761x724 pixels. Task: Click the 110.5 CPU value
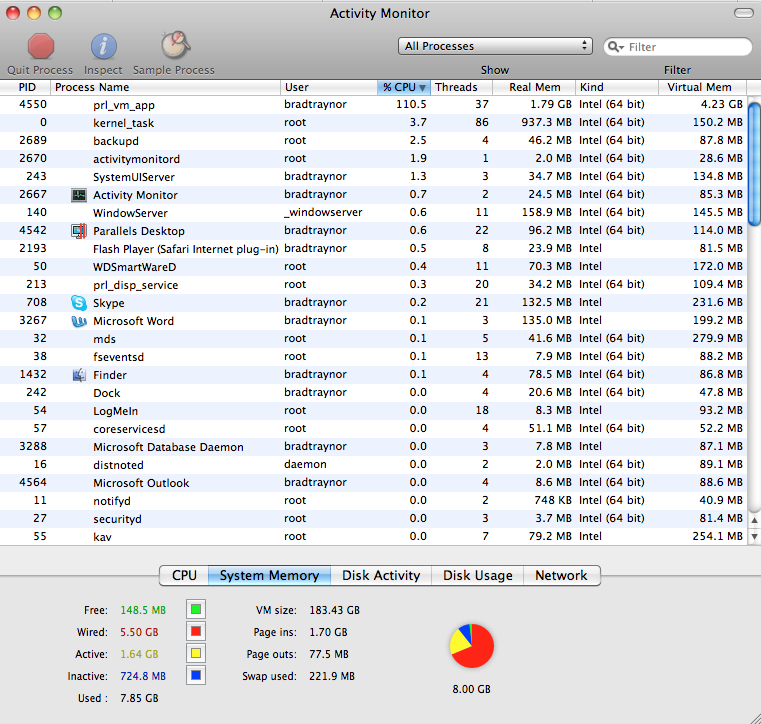411,104
